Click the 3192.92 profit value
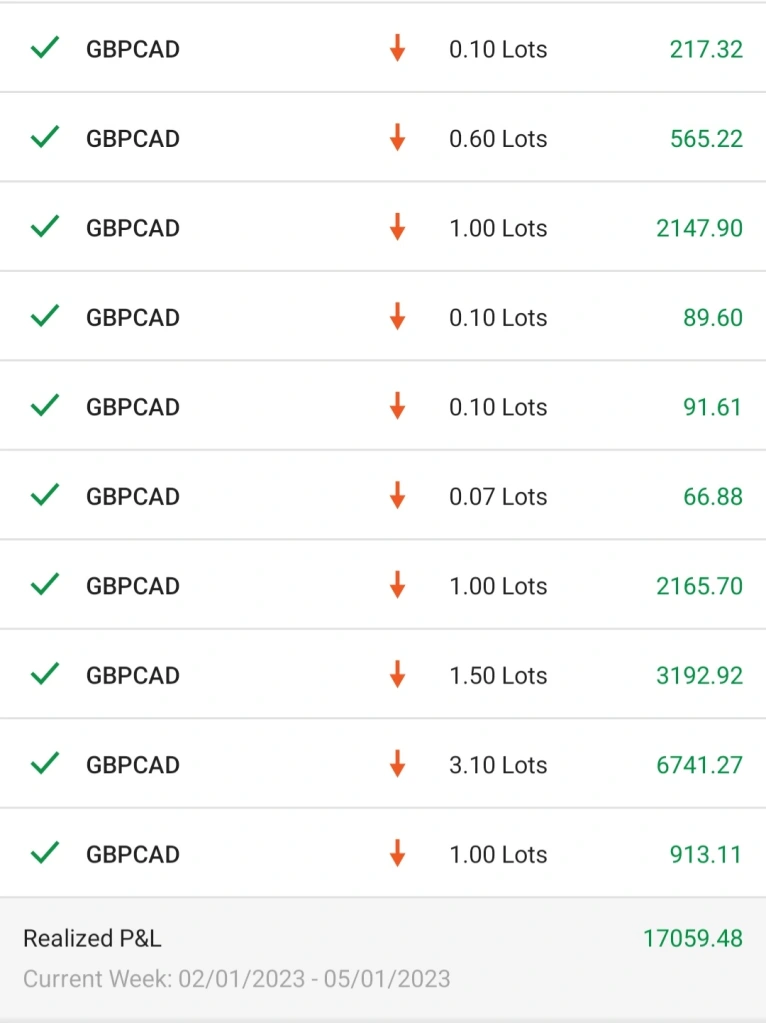766x1023 pixels. coord(699,675)
